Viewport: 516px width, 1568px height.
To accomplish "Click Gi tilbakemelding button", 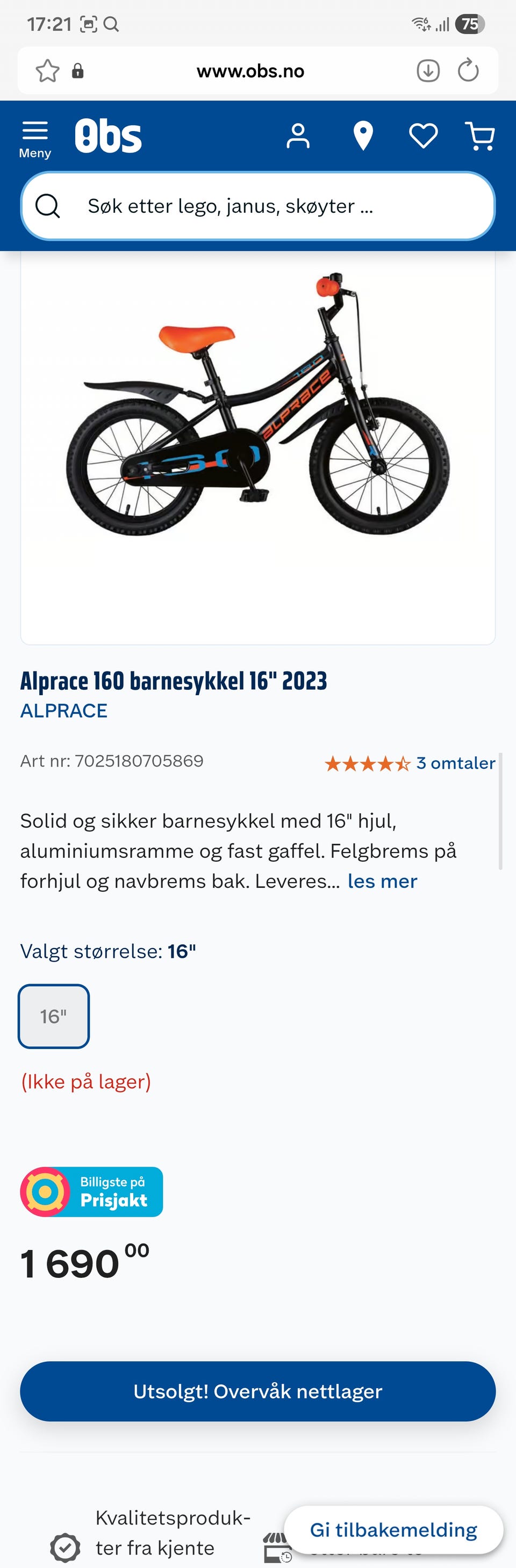I will click(393, 1530).
